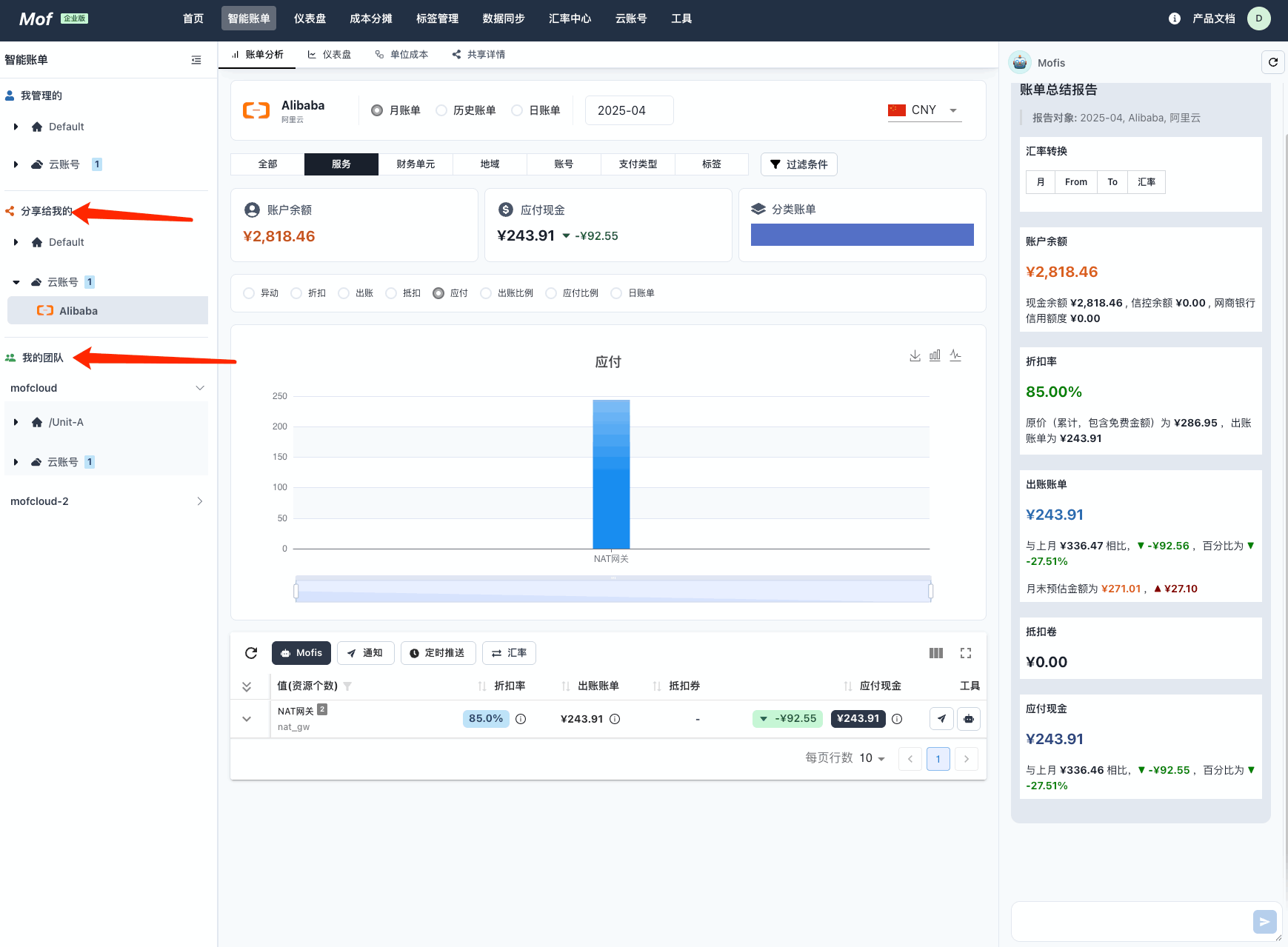This screenshot has height=947, width=1288.
Task: Sort by 抵扣券 column
Action: point(657,686)
